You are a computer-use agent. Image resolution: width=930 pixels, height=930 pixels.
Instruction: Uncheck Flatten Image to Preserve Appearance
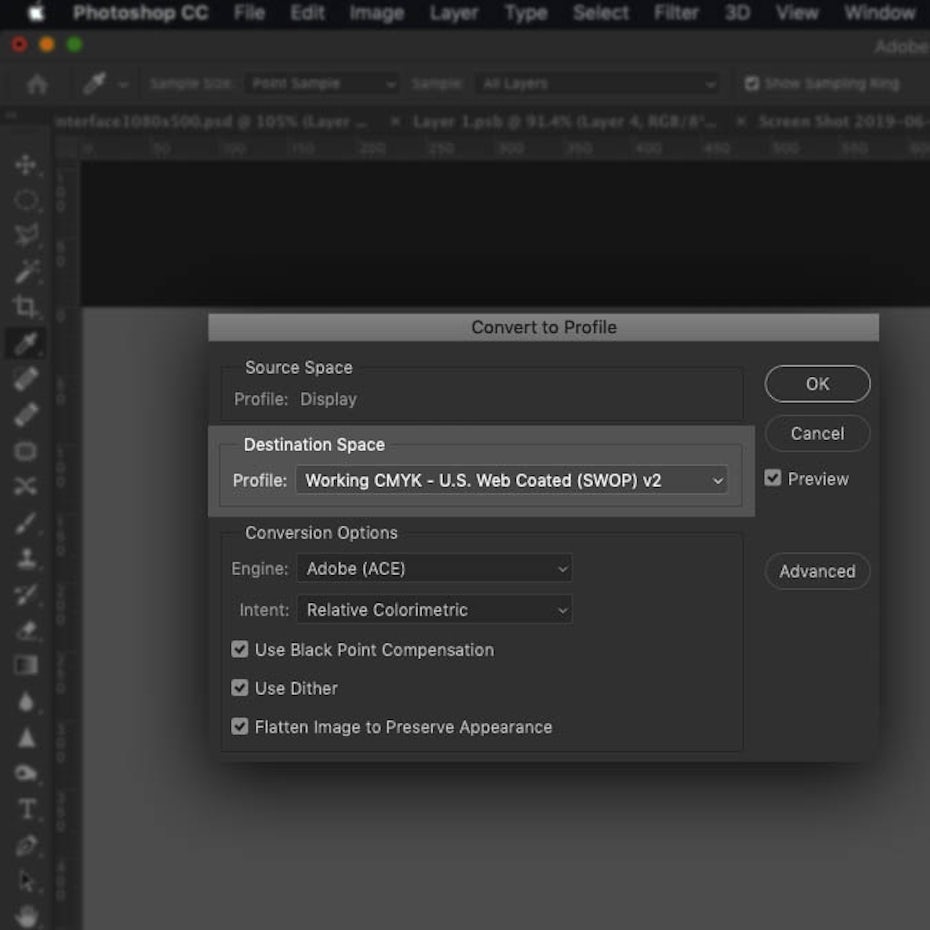[x=239, y=726]
